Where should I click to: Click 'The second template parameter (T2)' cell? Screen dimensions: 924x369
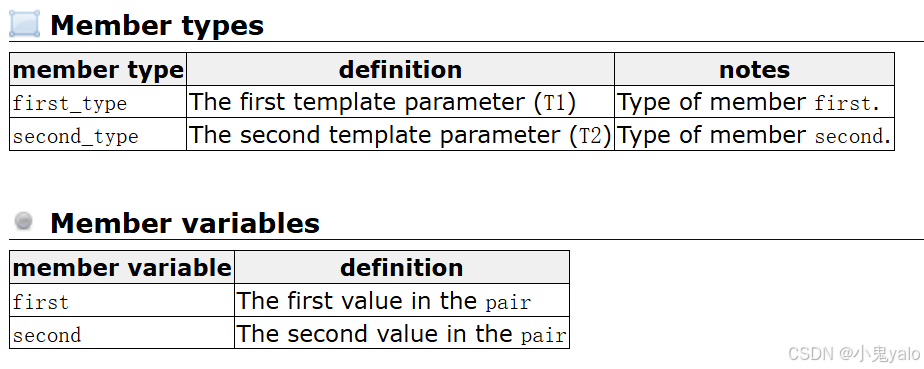(x=401, y=134)
